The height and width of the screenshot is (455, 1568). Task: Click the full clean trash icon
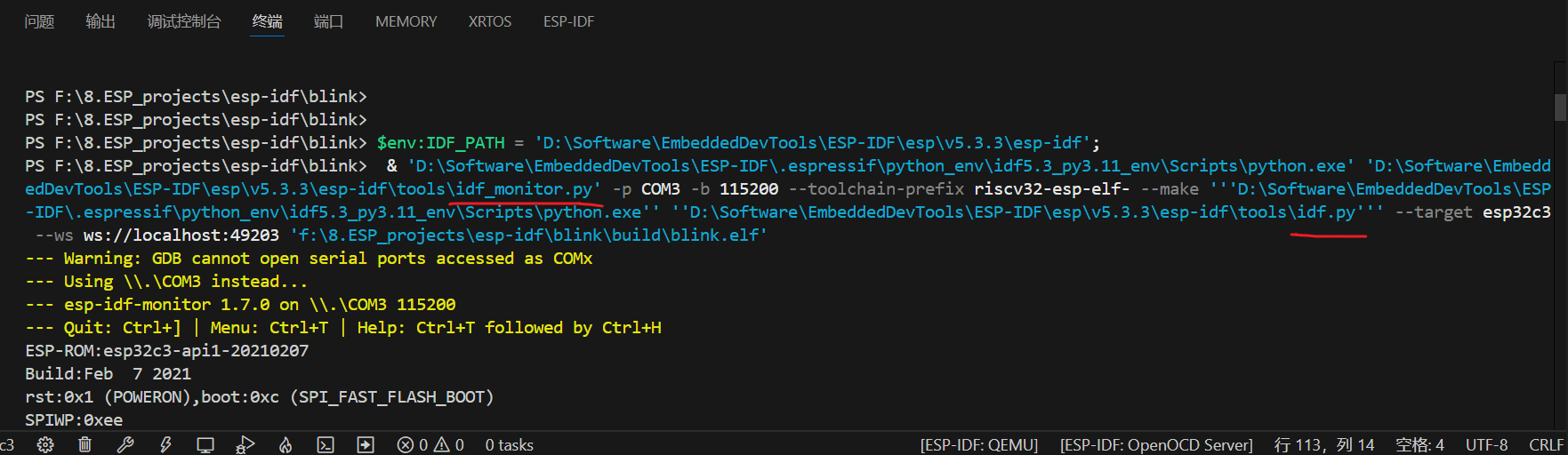tap(84, 444)
